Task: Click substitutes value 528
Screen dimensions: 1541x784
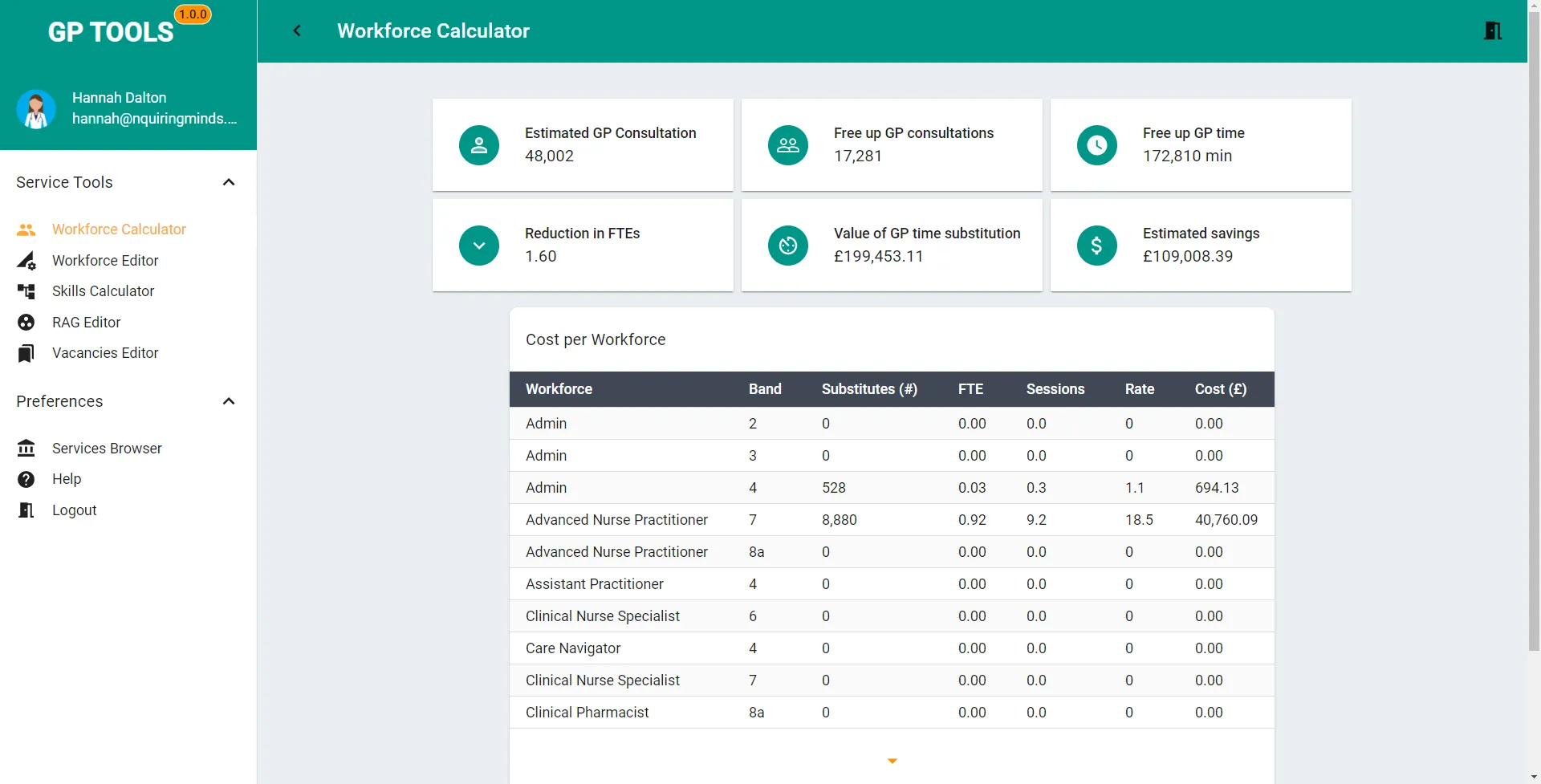Action: 834,488
